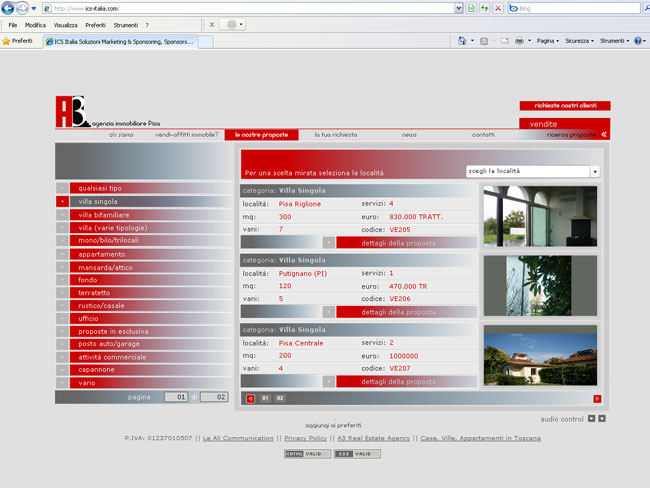Open the File menu
The image size is (650, 488).
click(x=13, y=25)
